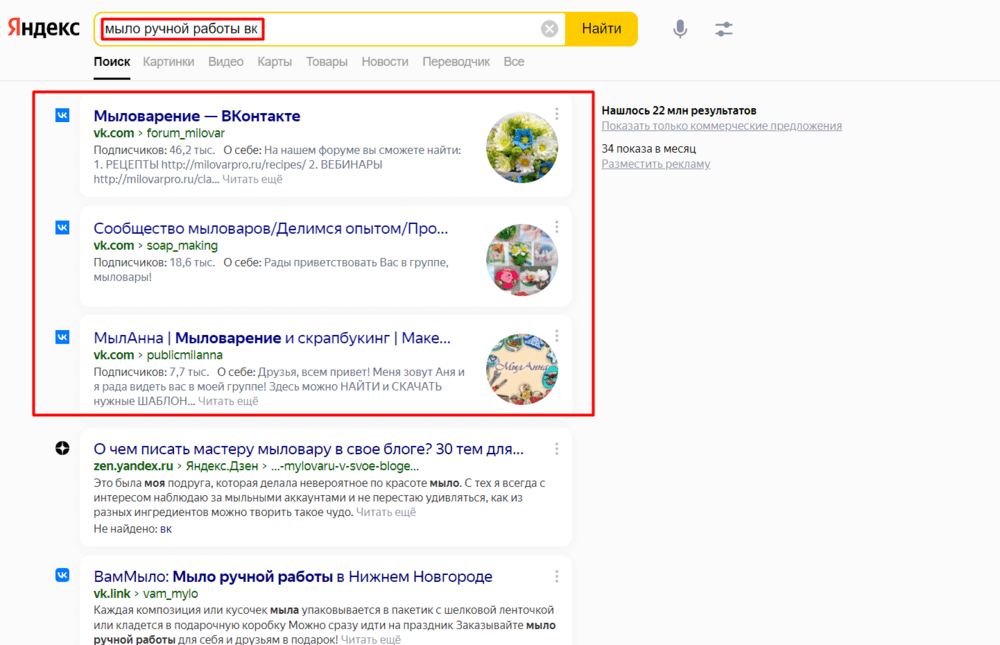Open three-dot menu for МылАнна result
1000x645 pixels.
point(557,336)
